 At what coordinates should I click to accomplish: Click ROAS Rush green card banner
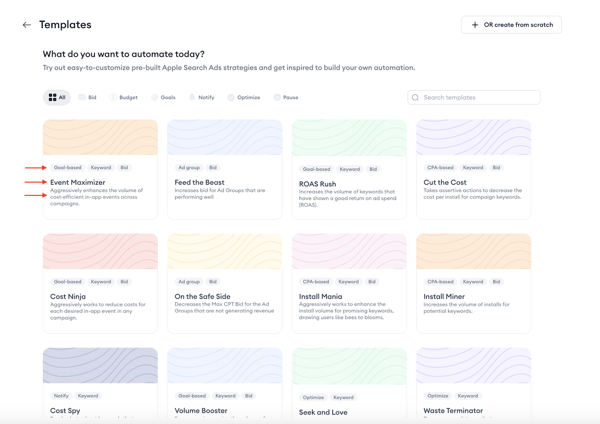(349, 138)
